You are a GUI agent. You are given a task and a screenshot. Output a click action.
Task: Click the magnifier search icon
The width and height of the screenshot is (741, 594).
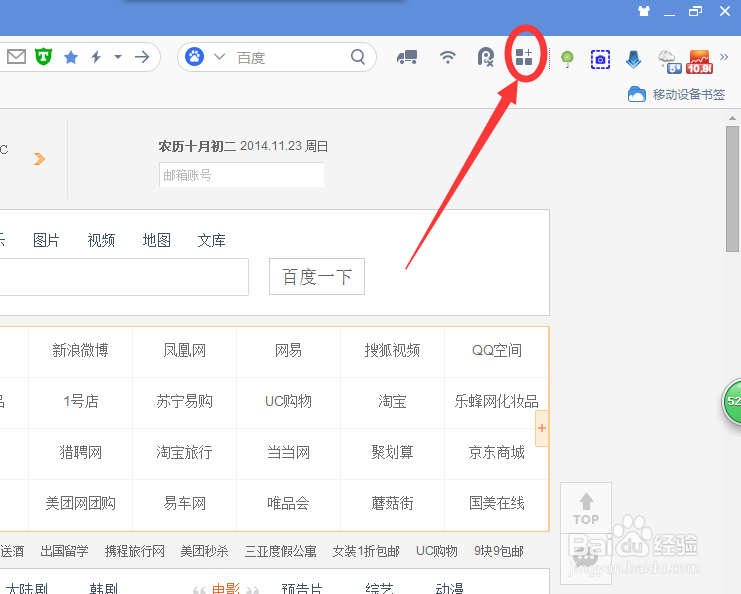(x=358, y=57)
